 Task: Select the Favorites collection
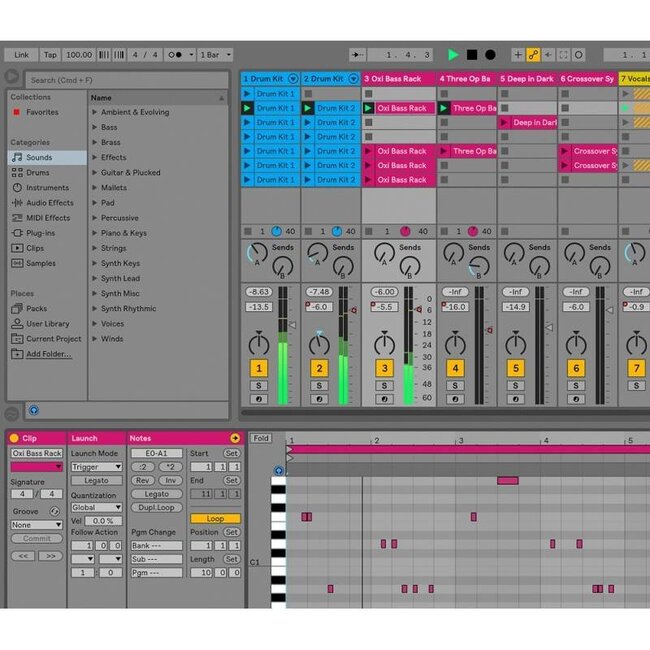coord(41,112)
